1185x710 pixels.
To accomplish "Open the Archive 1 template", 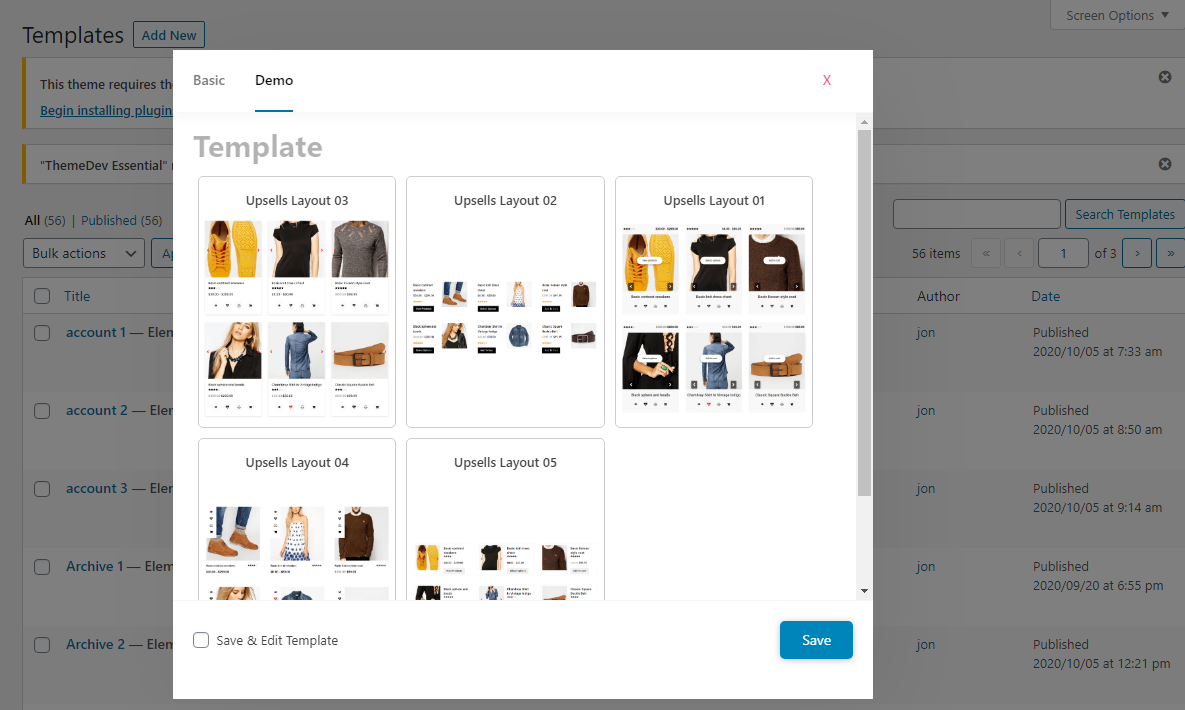I will click(94, 566).
